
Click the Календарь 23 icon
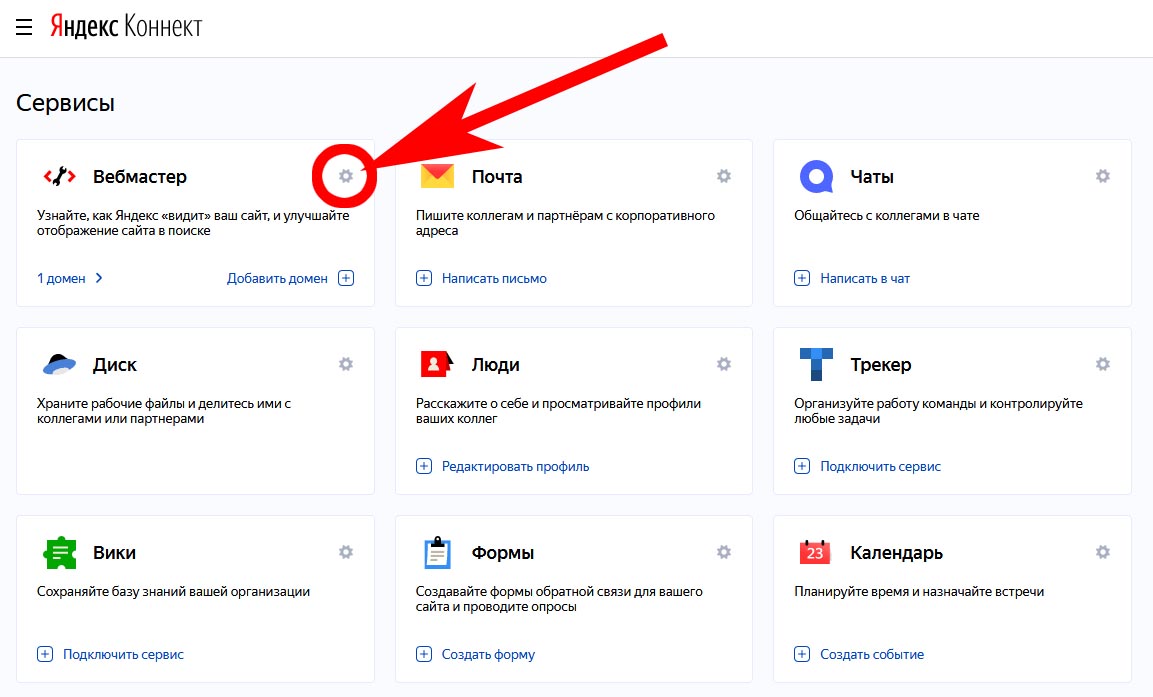[815, 552]
